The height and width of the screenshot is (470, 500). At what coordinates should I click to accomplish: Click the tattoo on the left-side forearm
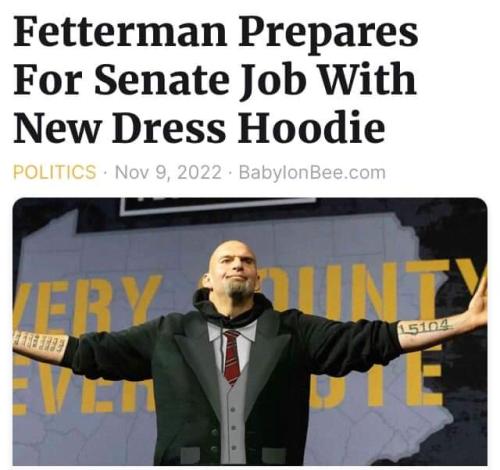[38, 343]
